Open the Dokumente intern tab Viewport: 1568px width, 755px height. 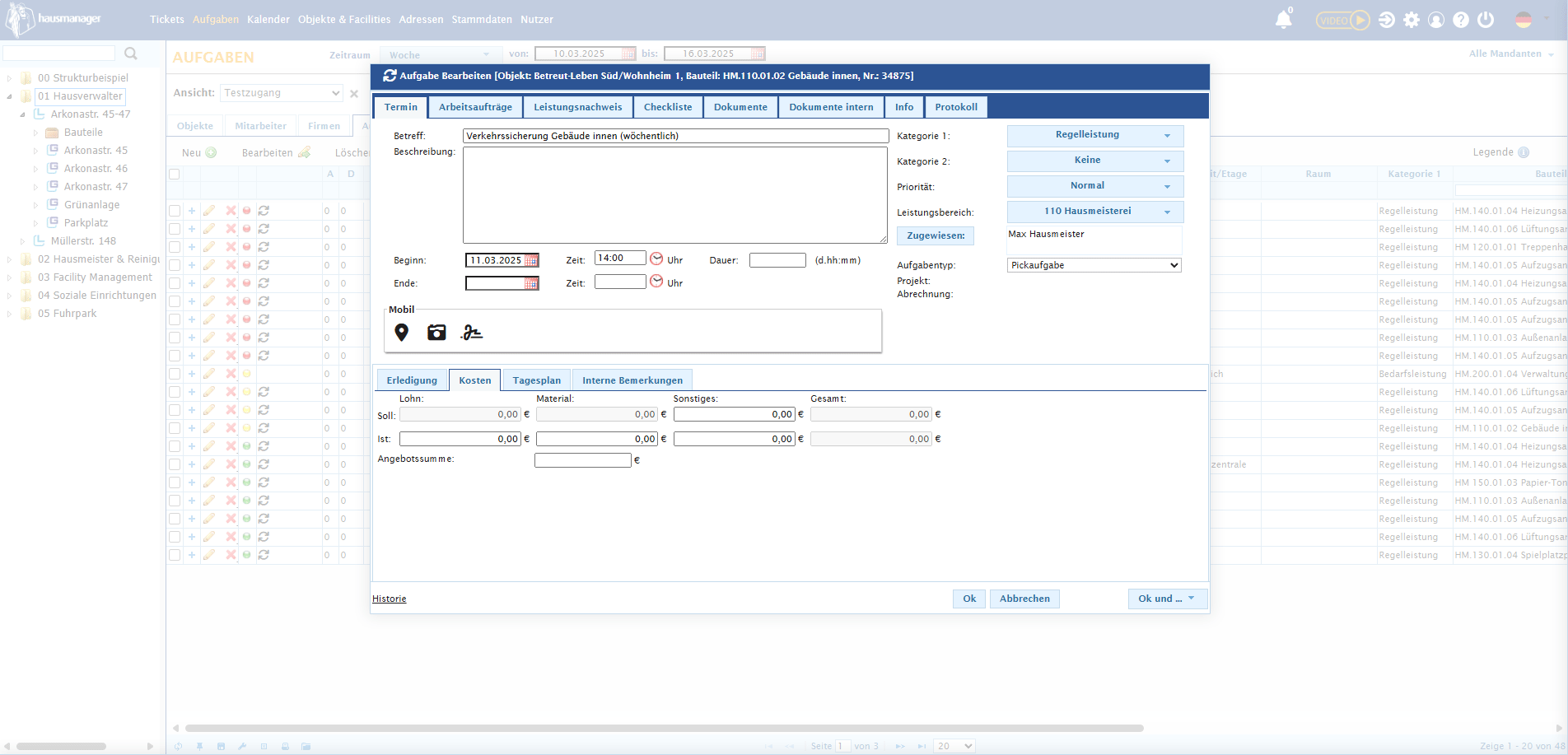point(831,107)
